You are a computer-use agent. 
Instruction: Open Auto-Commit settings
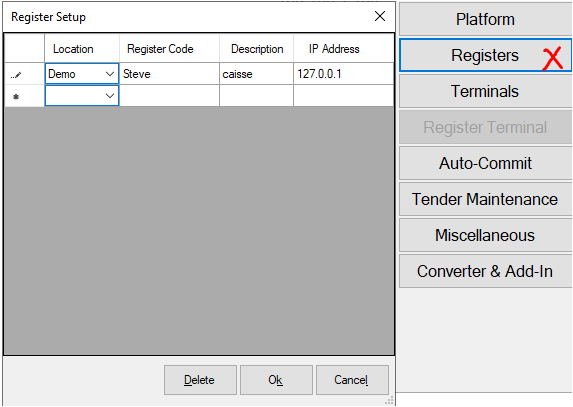point(485,163)
